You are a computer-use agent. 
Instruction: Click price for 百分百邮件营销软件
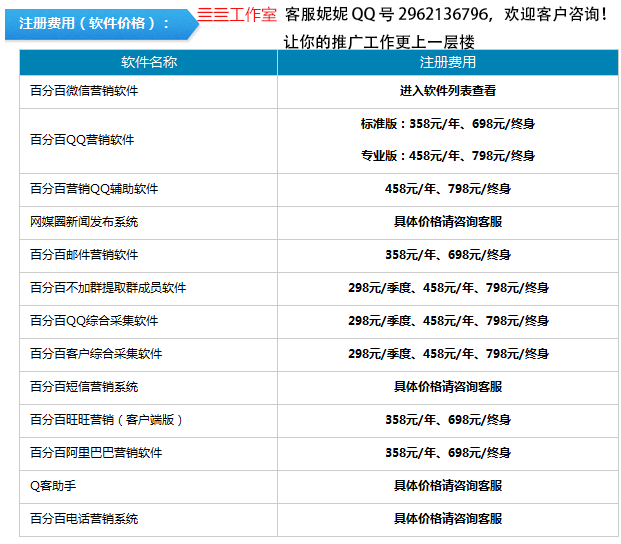click(448, 255)
